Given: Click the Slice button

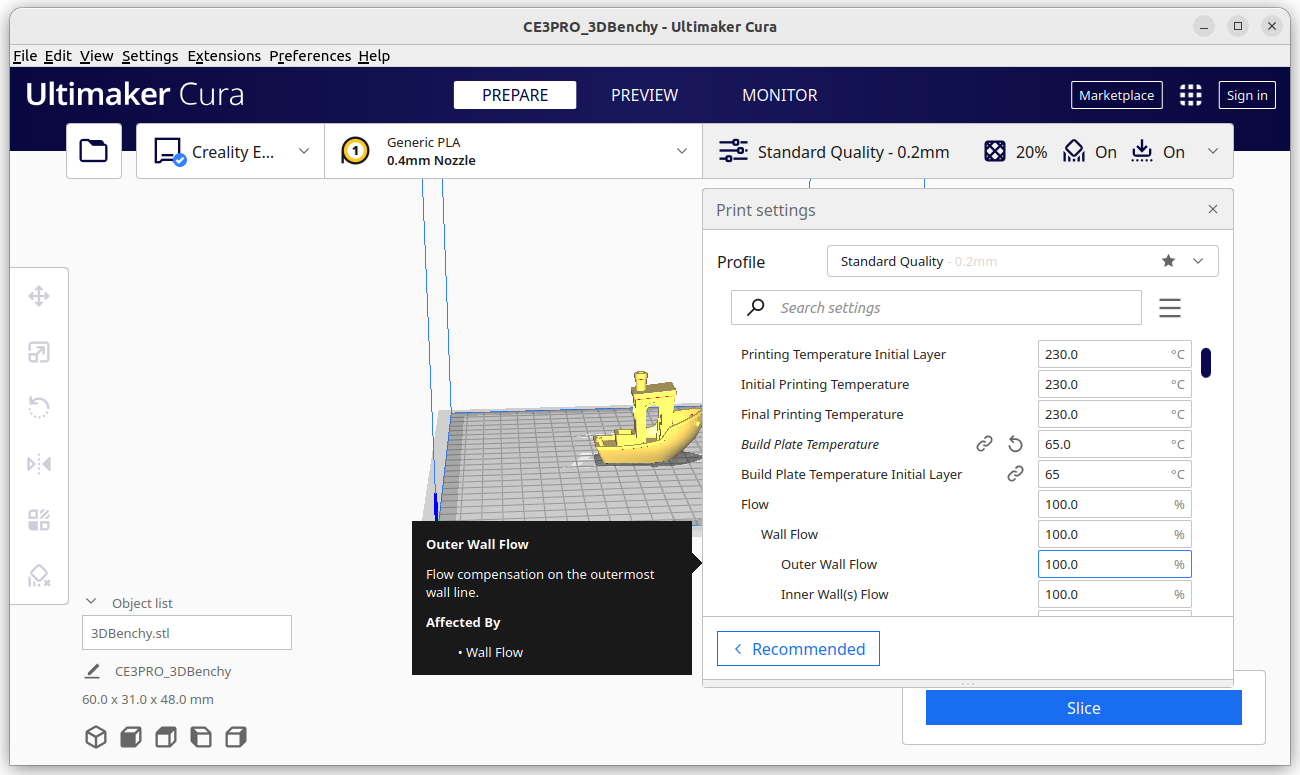Looking at the screenshot, I should 1083,707.
